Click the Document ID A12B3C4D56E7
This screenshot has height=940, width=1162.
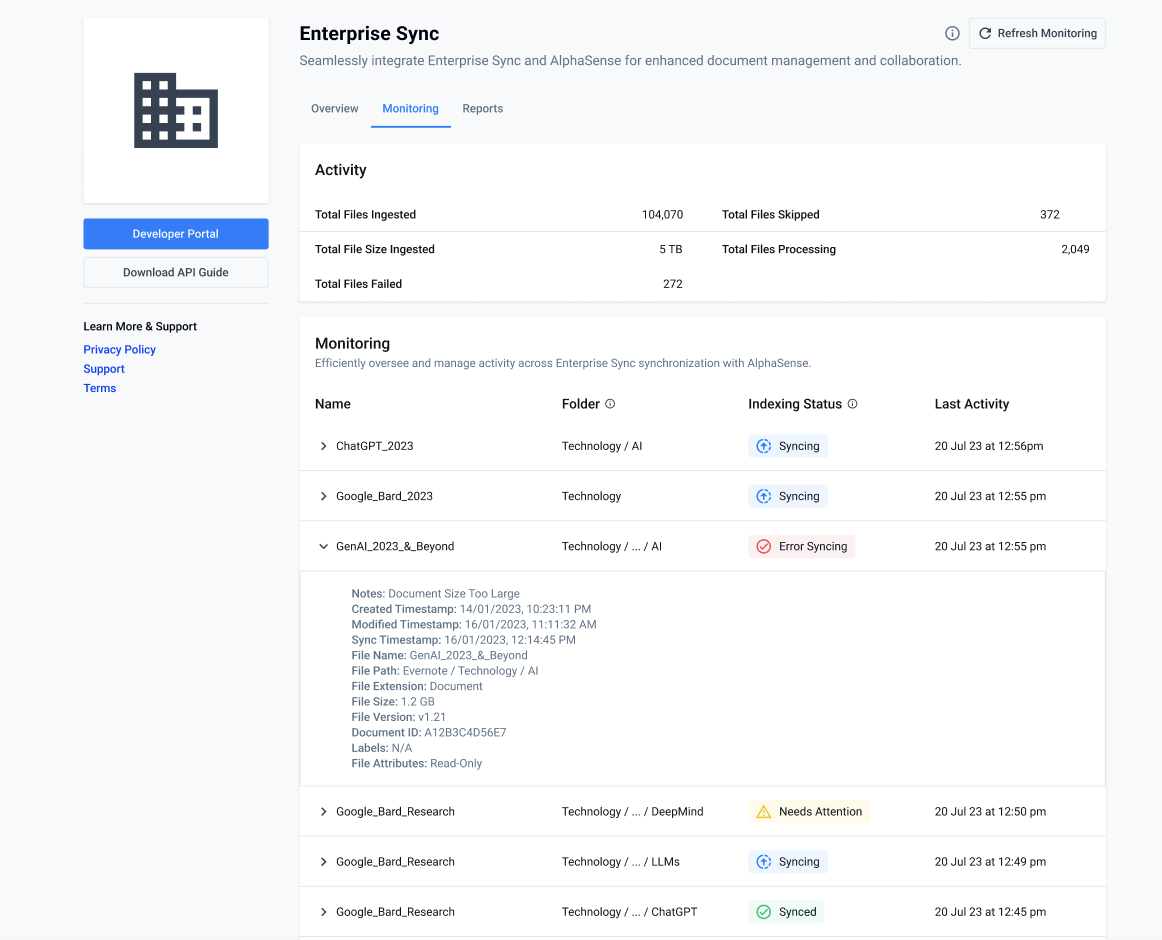click(428, 732)
